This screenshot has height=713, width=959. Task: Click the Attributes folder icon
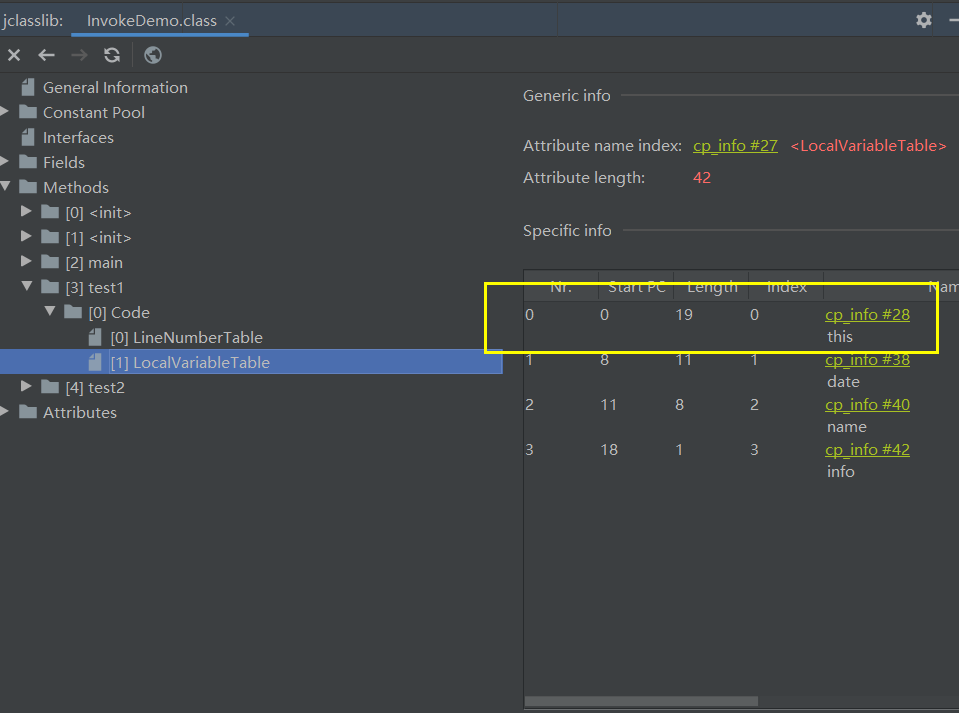pyautogui.click(x=28, y=412)
